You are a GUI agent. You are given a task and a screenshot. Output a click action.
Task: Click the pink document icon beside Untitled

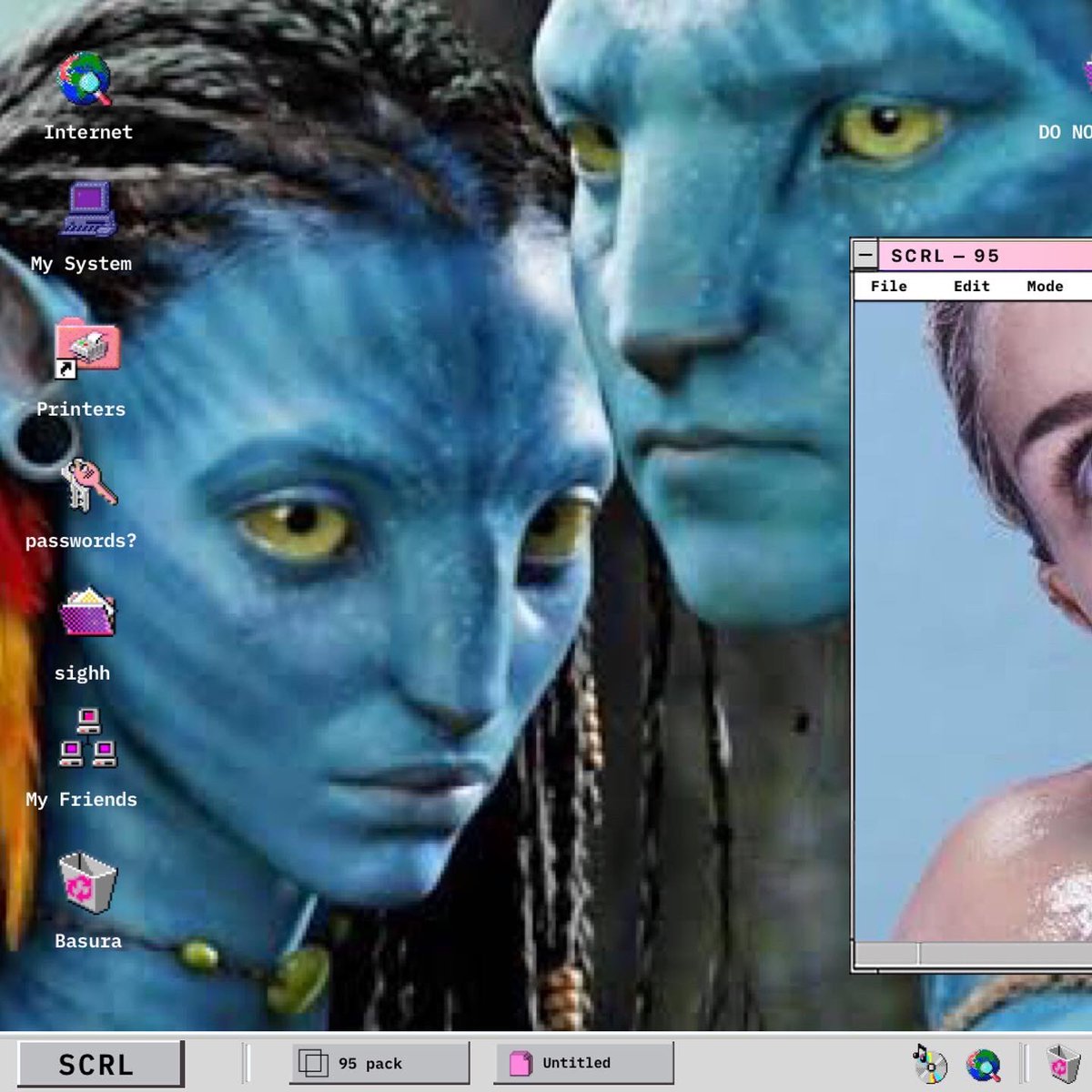click(520, 1063)
